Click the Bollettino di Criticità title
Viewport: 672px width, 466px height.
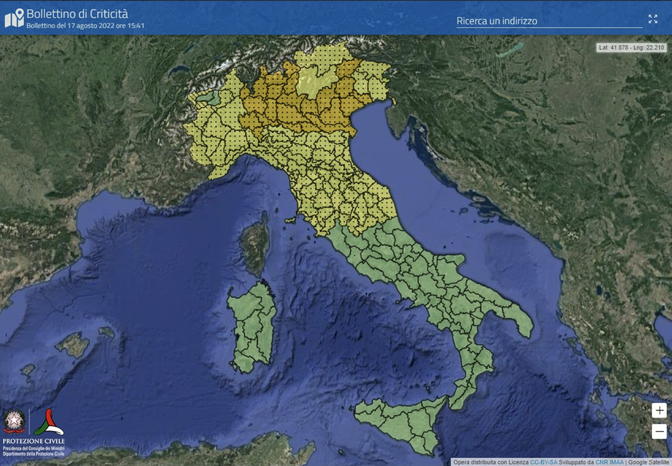coord(77,13)
